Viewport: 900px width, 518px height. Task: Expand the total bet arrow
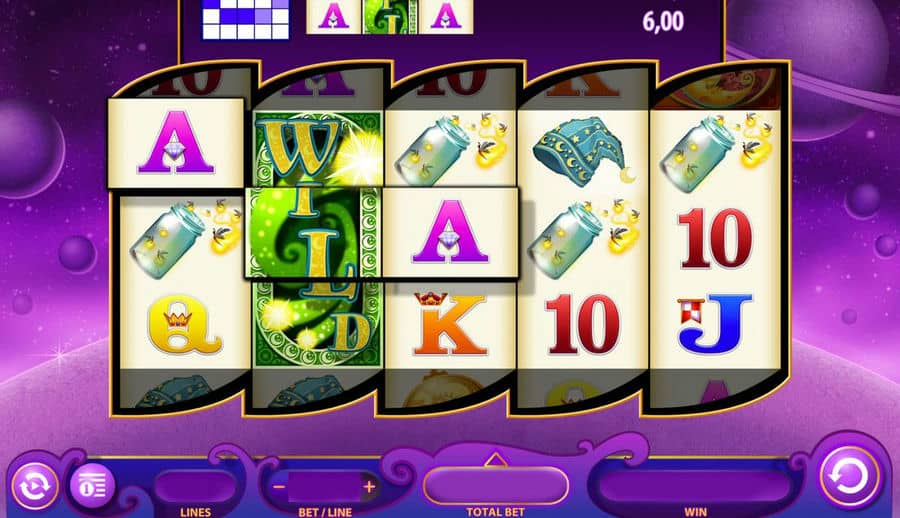click(495, 459)
